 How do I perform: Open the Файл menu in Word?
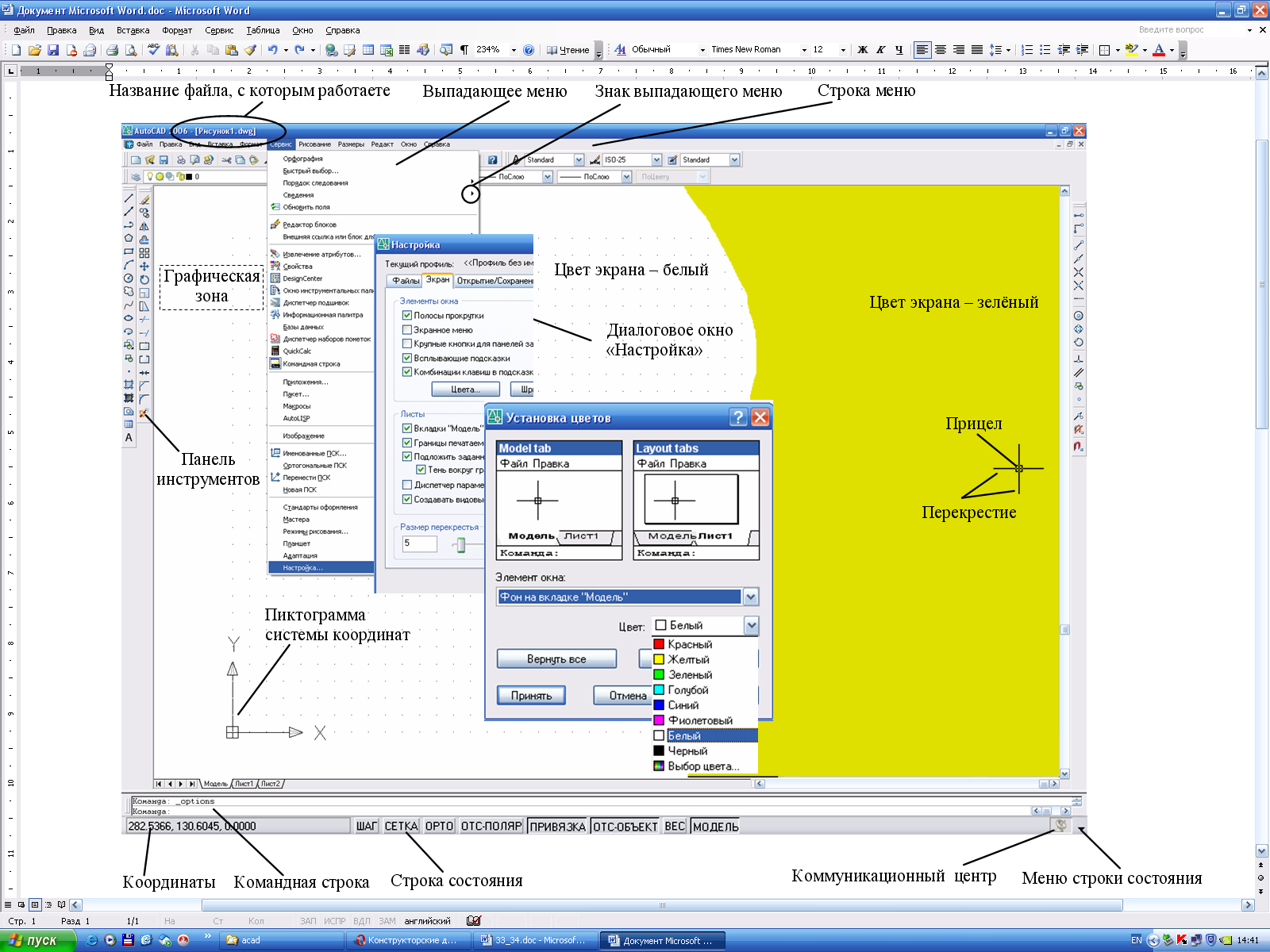tap(24, 30)
